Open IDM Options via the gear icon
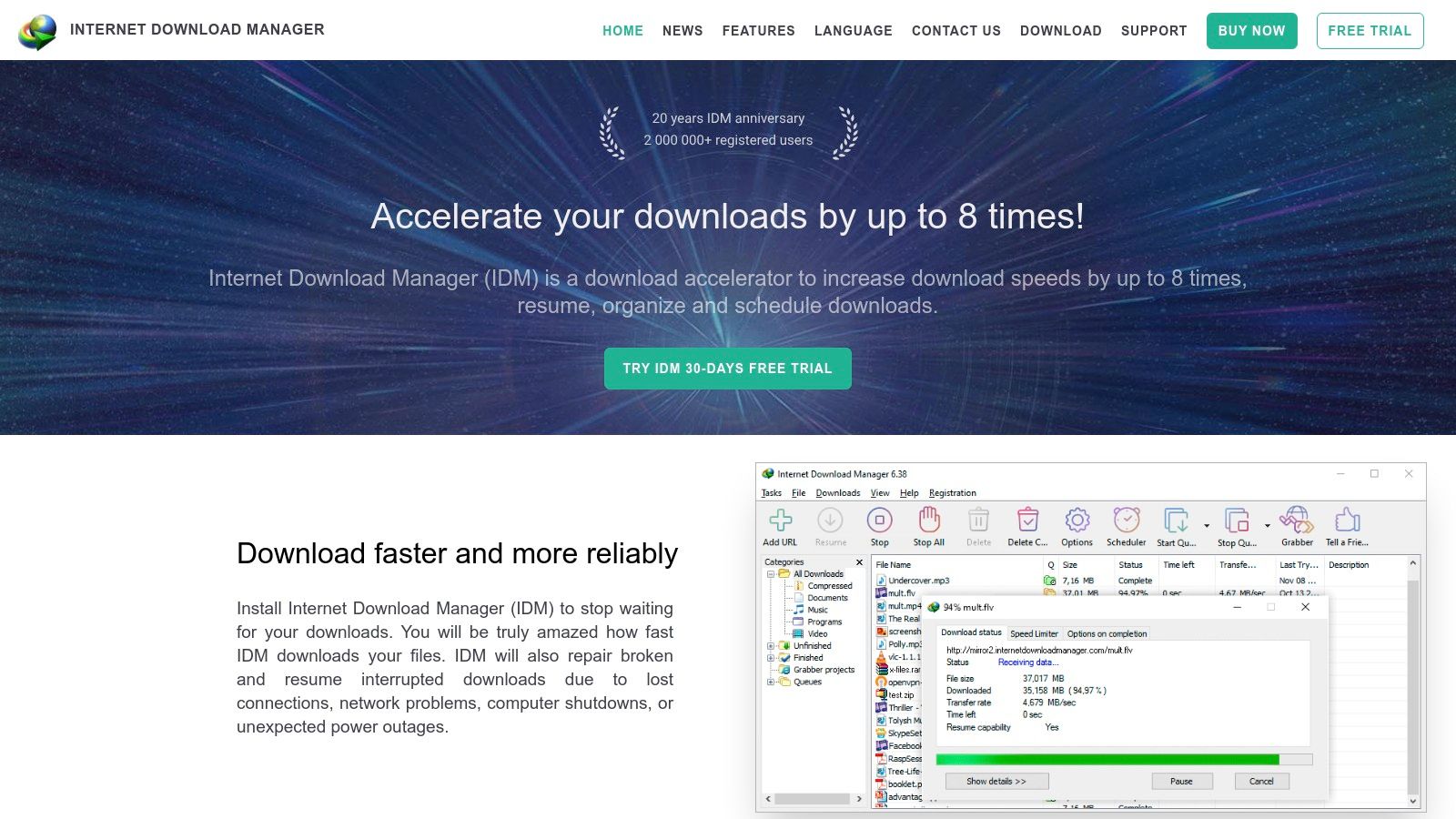 pos(1077,521)
